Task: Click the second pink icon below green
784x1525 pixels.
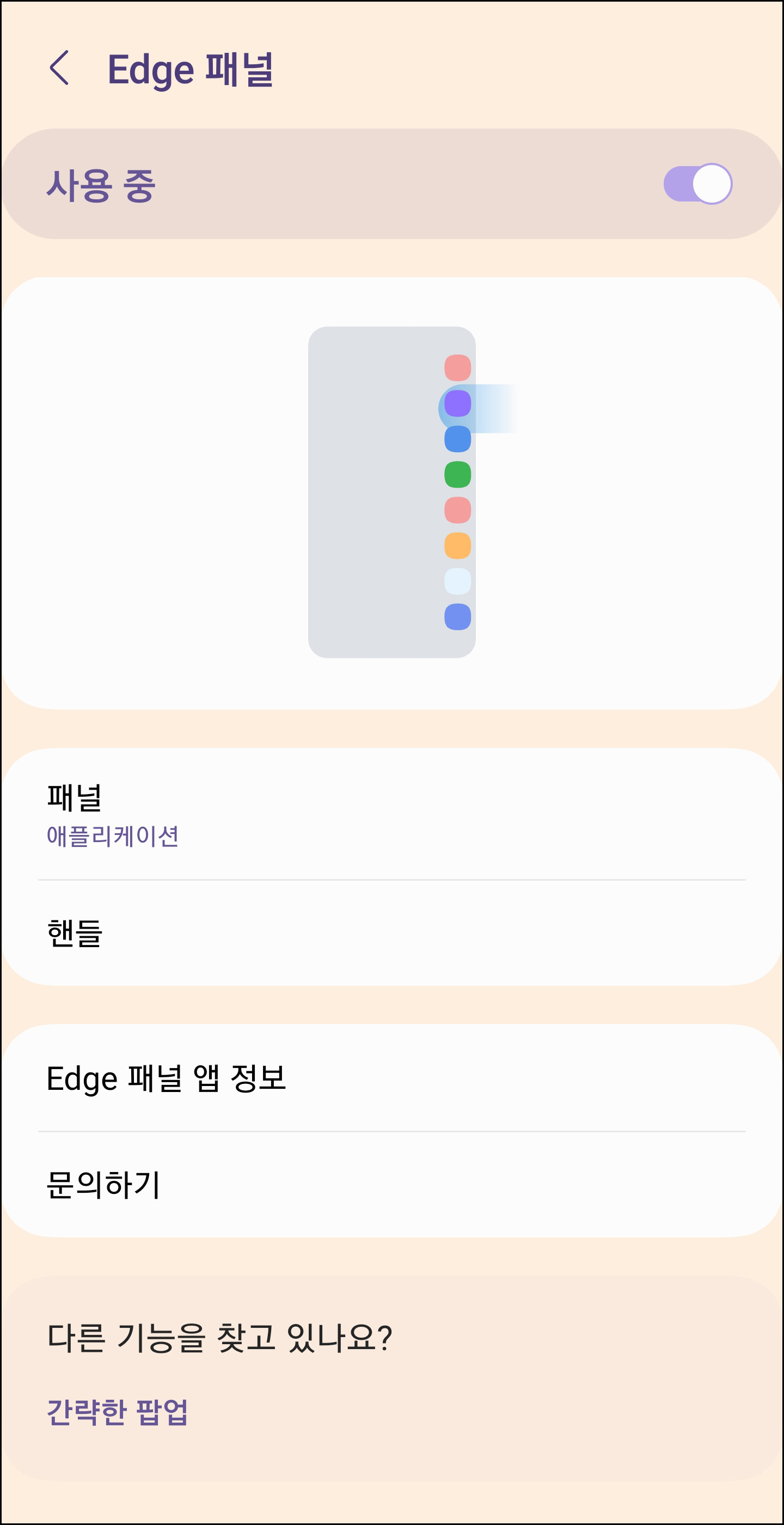Action: [457, 510]
